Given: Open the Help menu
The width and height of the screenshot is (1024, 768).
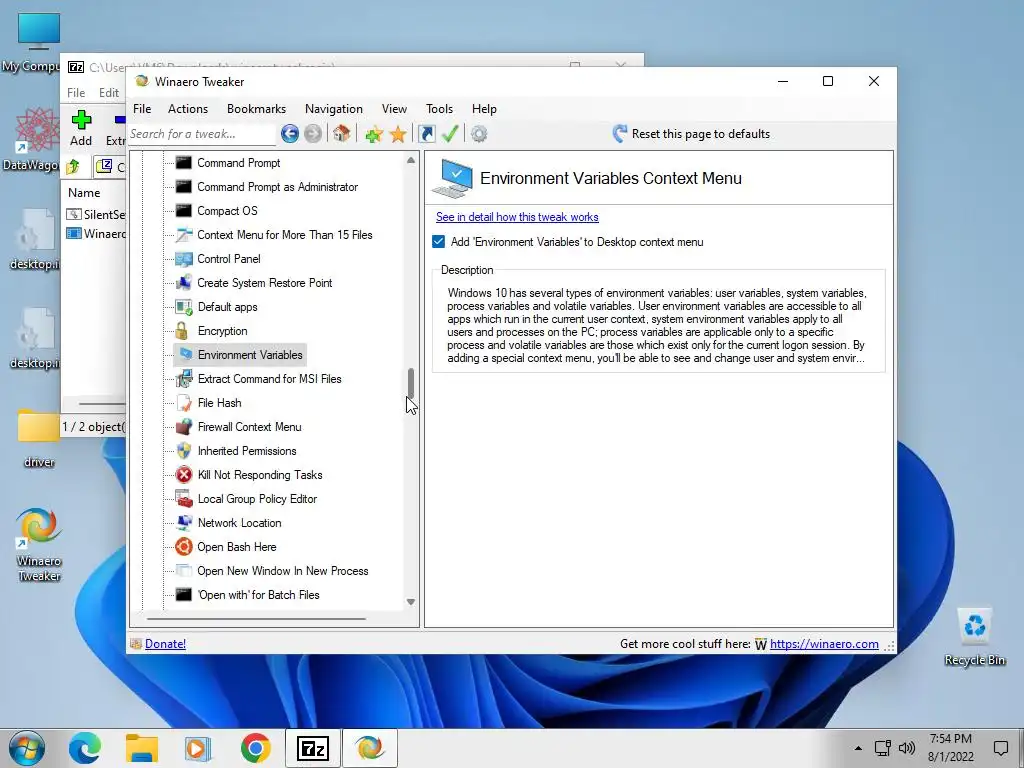Looking at the screenshot, I should pos(485,109).
